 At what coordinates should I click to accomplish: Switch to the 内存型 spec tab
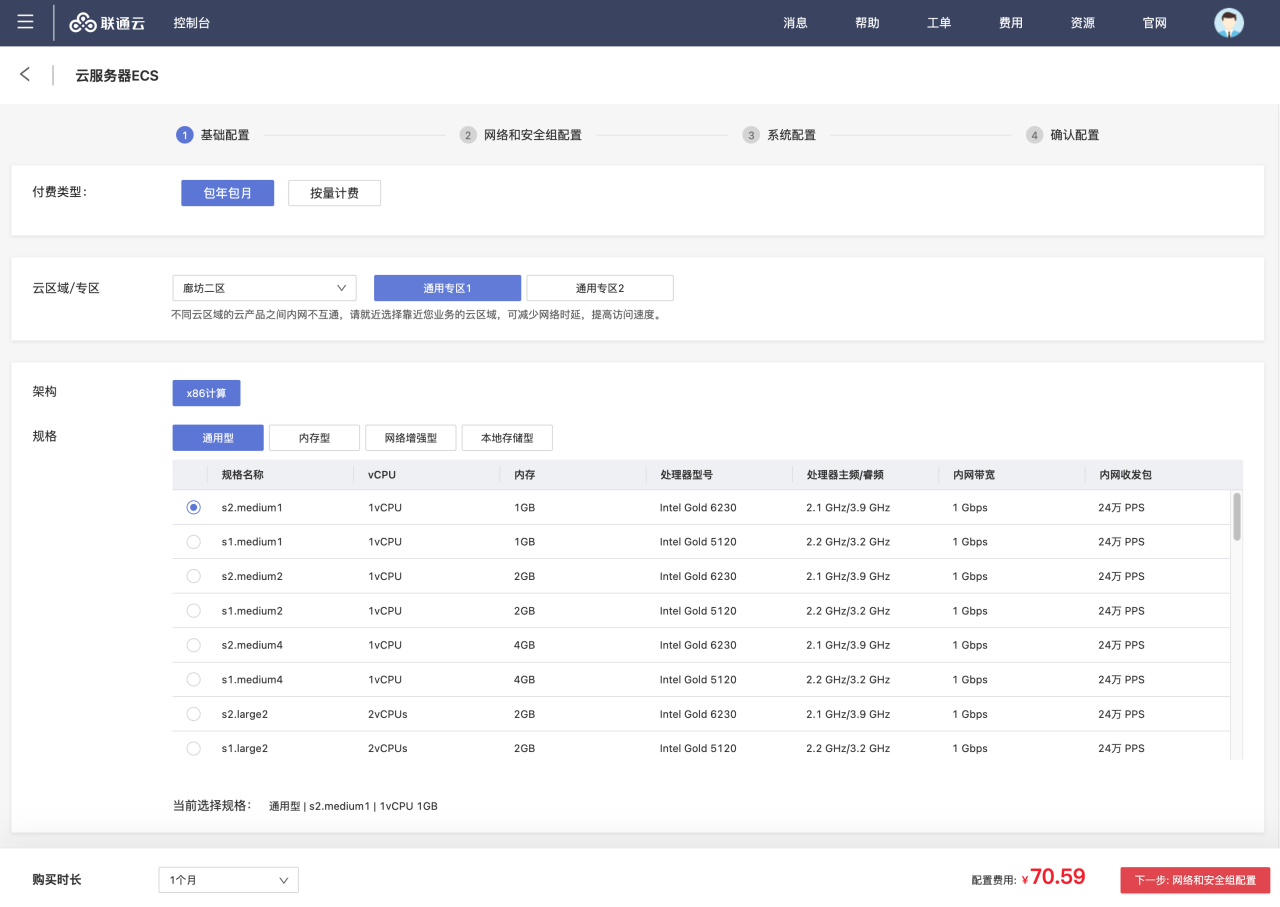pyautogui.click(x=314, y=438)
